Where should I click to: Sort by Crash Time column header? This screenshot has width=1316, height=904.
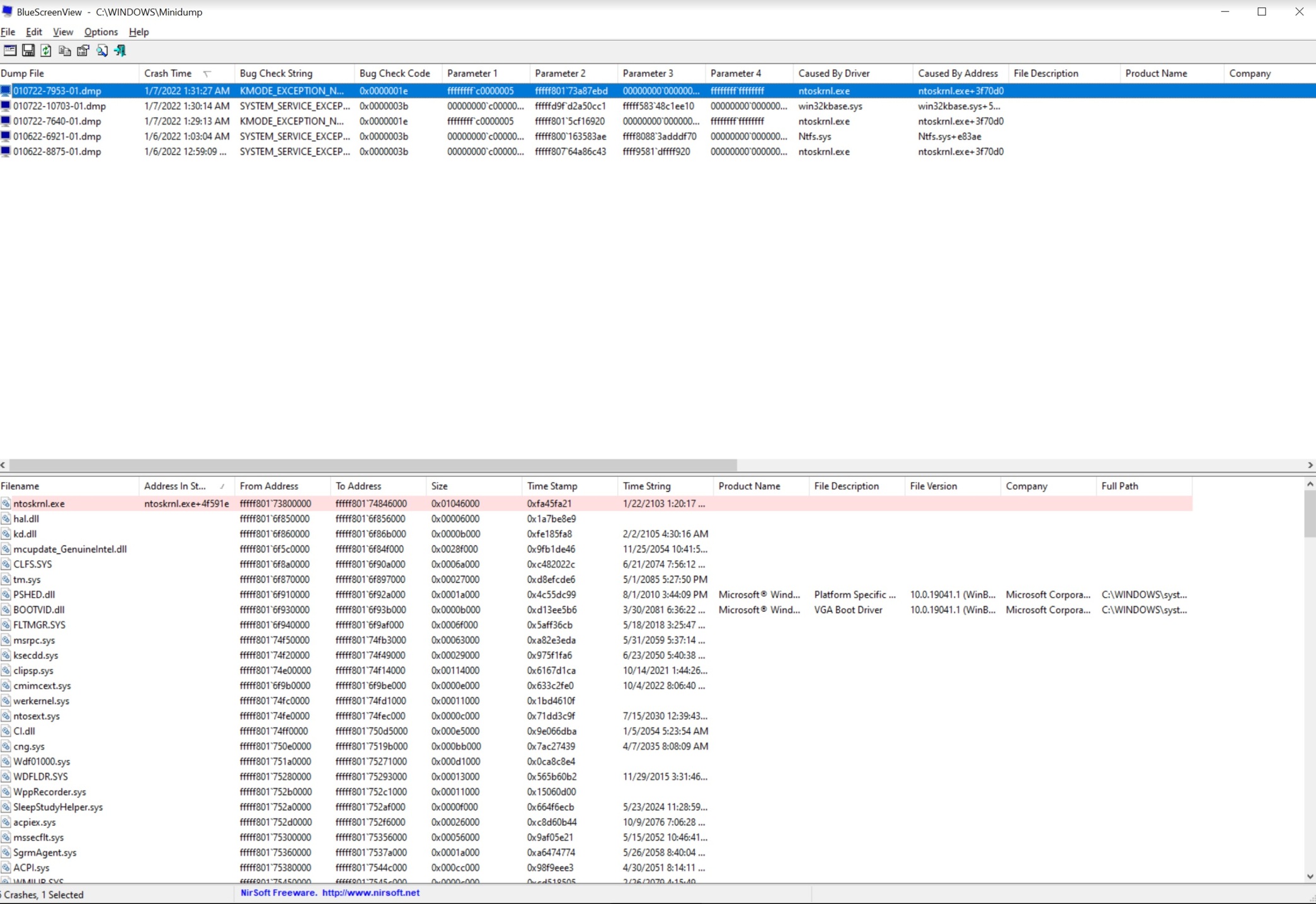pos(186,73)
